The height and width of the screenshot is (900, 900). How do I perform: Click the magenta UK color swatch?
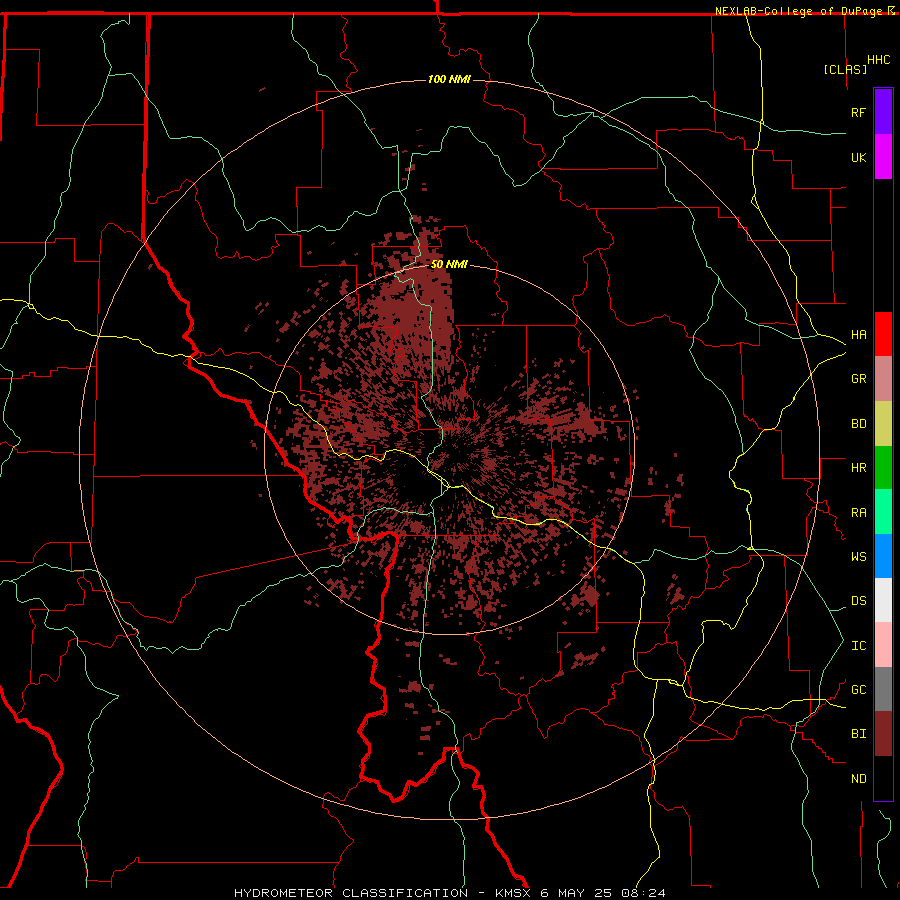(883, 157)
